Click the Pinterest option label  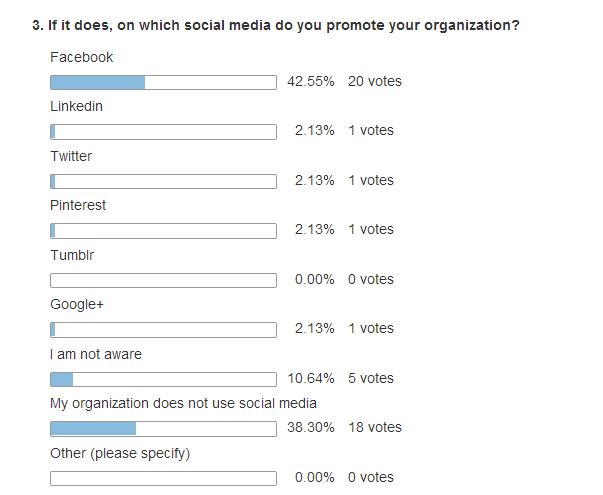click(78, 205)
